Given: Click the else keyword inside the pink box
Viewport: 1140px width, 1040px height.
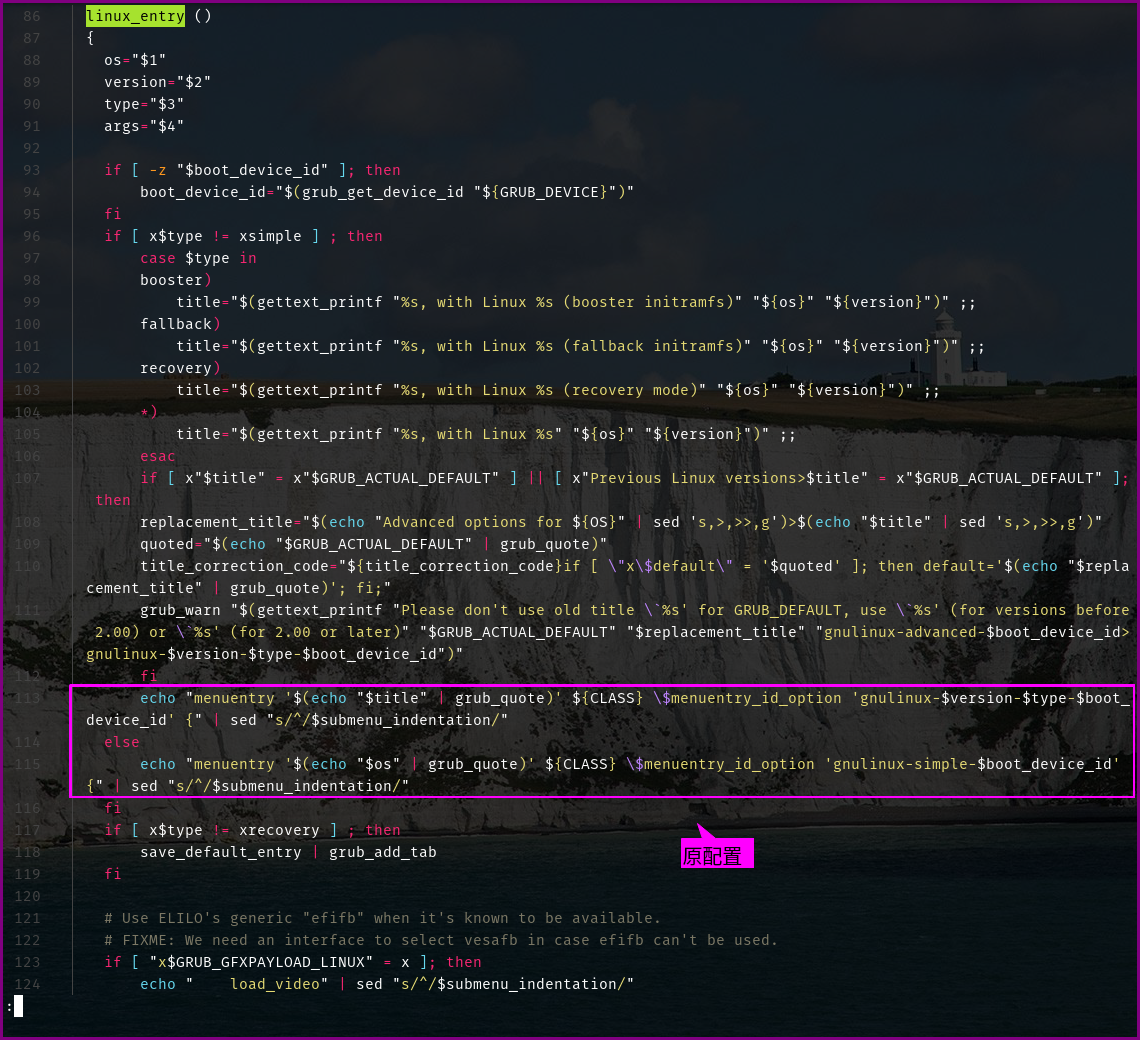Looking at the screenshot, I should [122, 742].
